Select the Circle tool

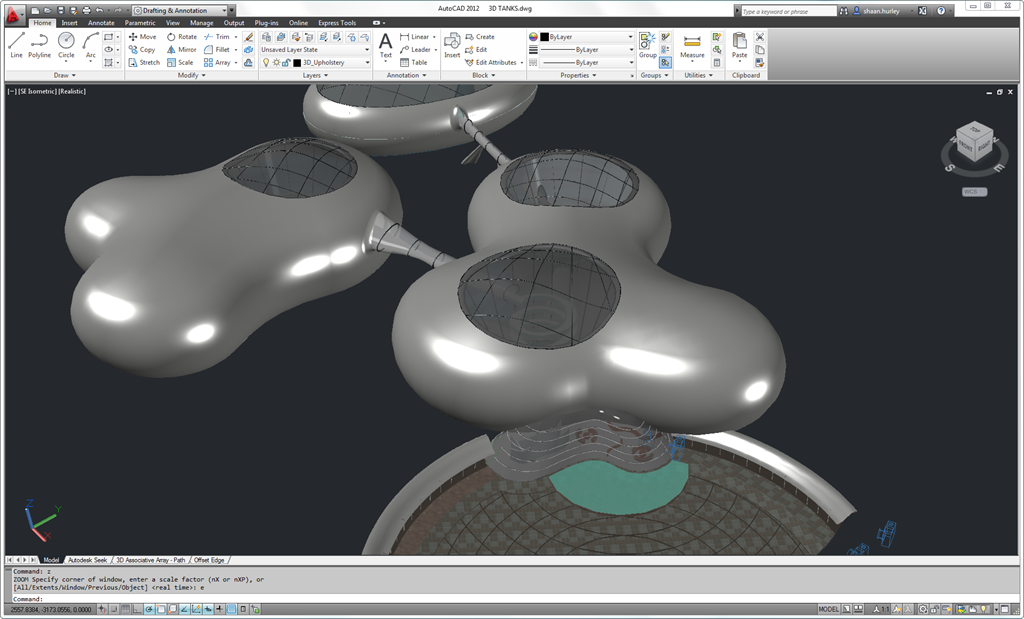tap(65, 44)
